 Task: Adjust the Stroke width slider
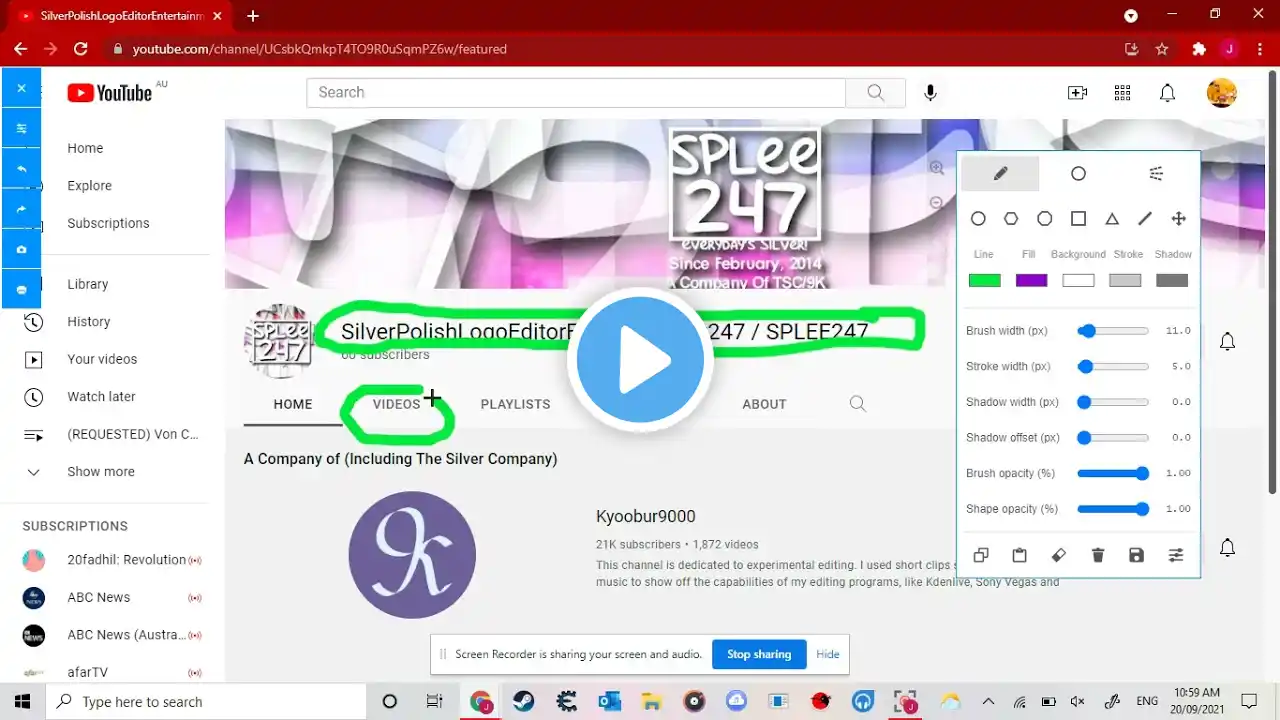(x=1113, y=367)
